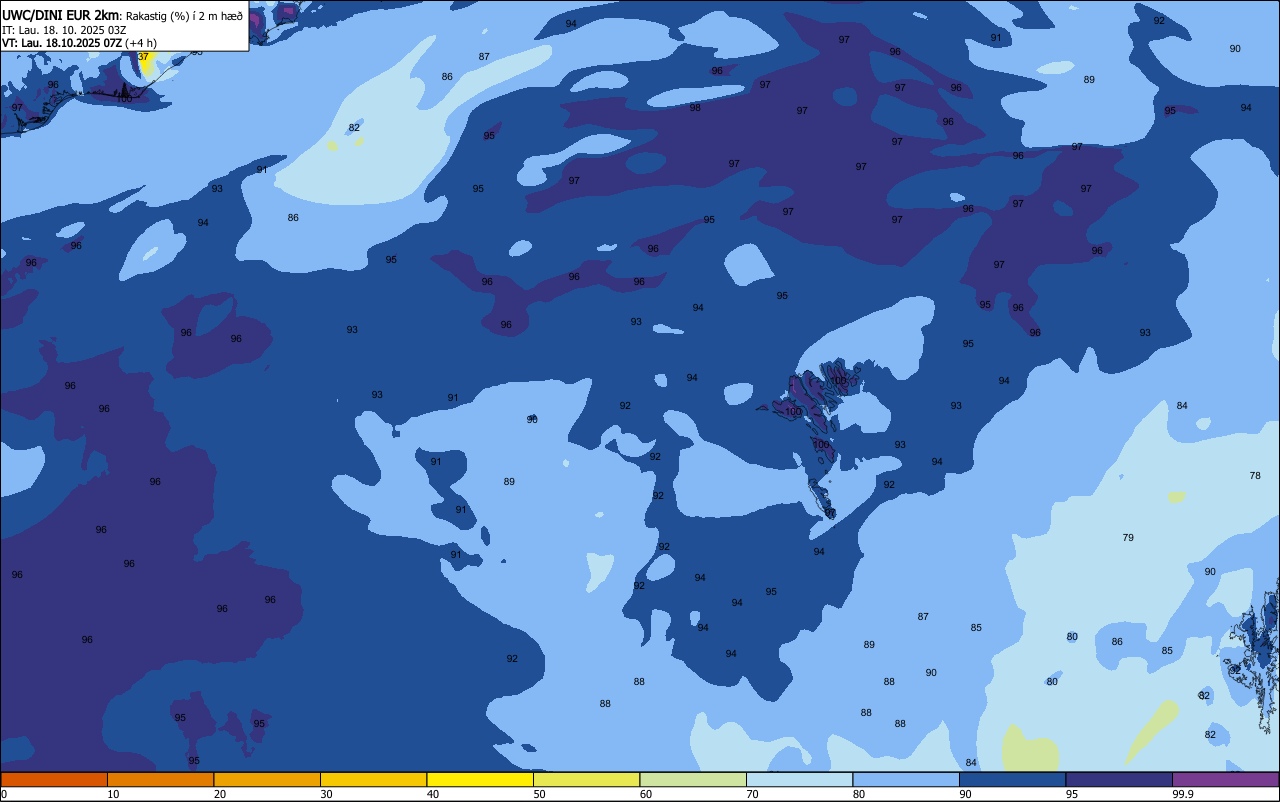Screen dimensions: 1280x802
Task: Click the 0–10 dark orange legend swatch
Action: click(54, 779)
